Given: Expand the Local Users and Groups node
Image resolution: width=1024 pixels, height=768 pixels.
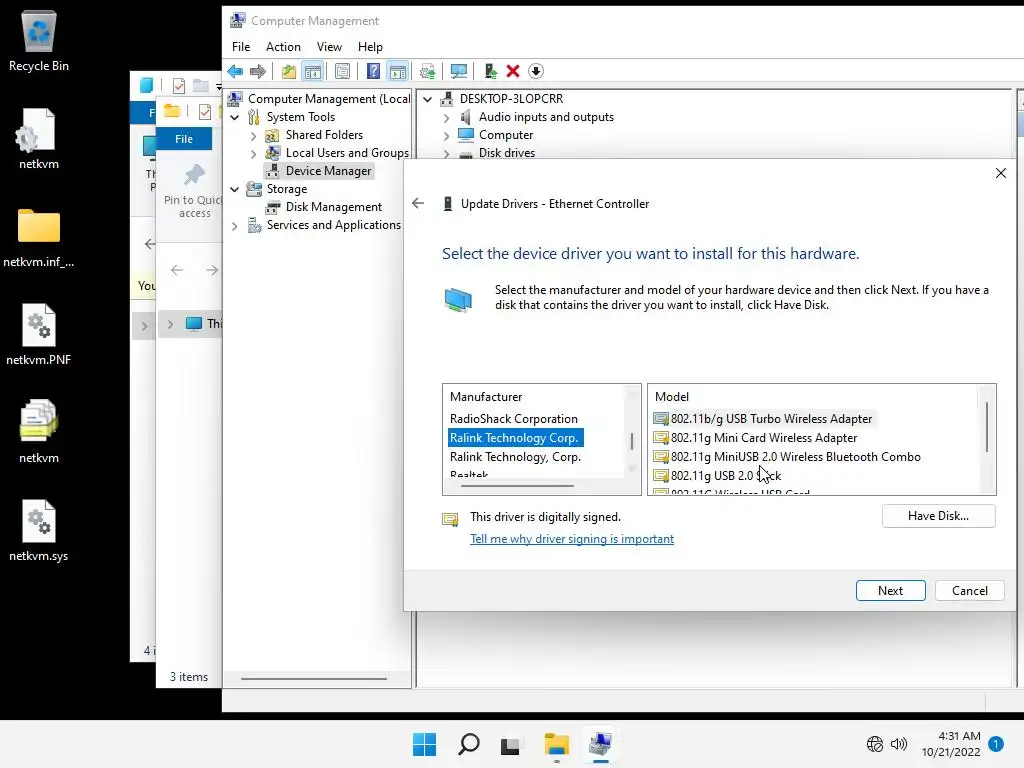Looking at the screenshot, I should (253, 153).
